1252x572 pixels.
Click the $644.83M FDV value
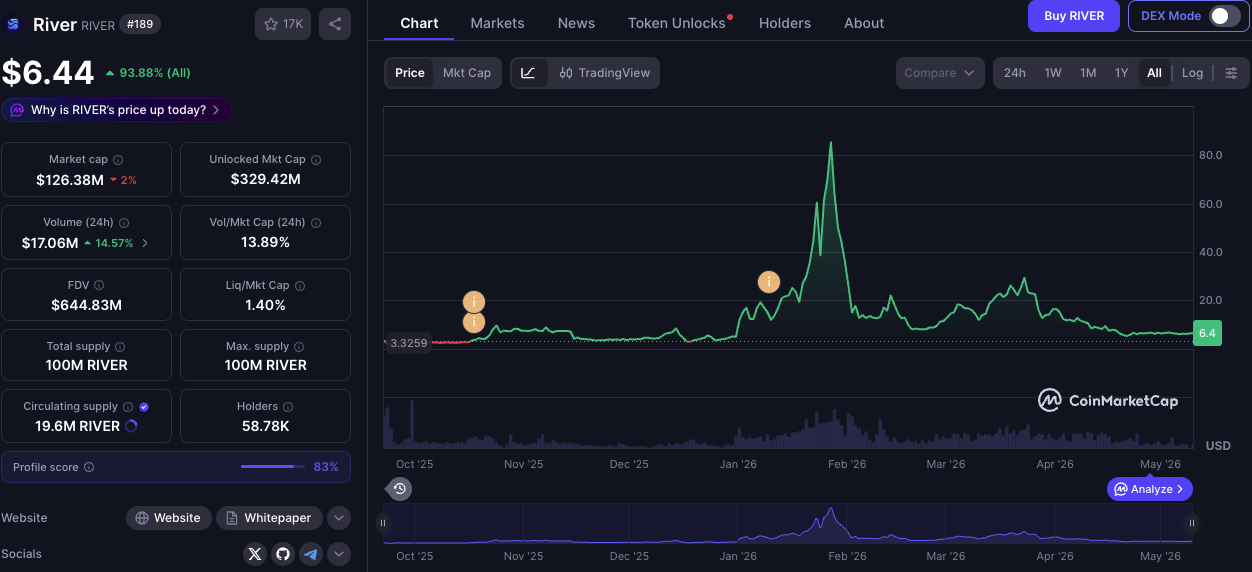point(86,305)
